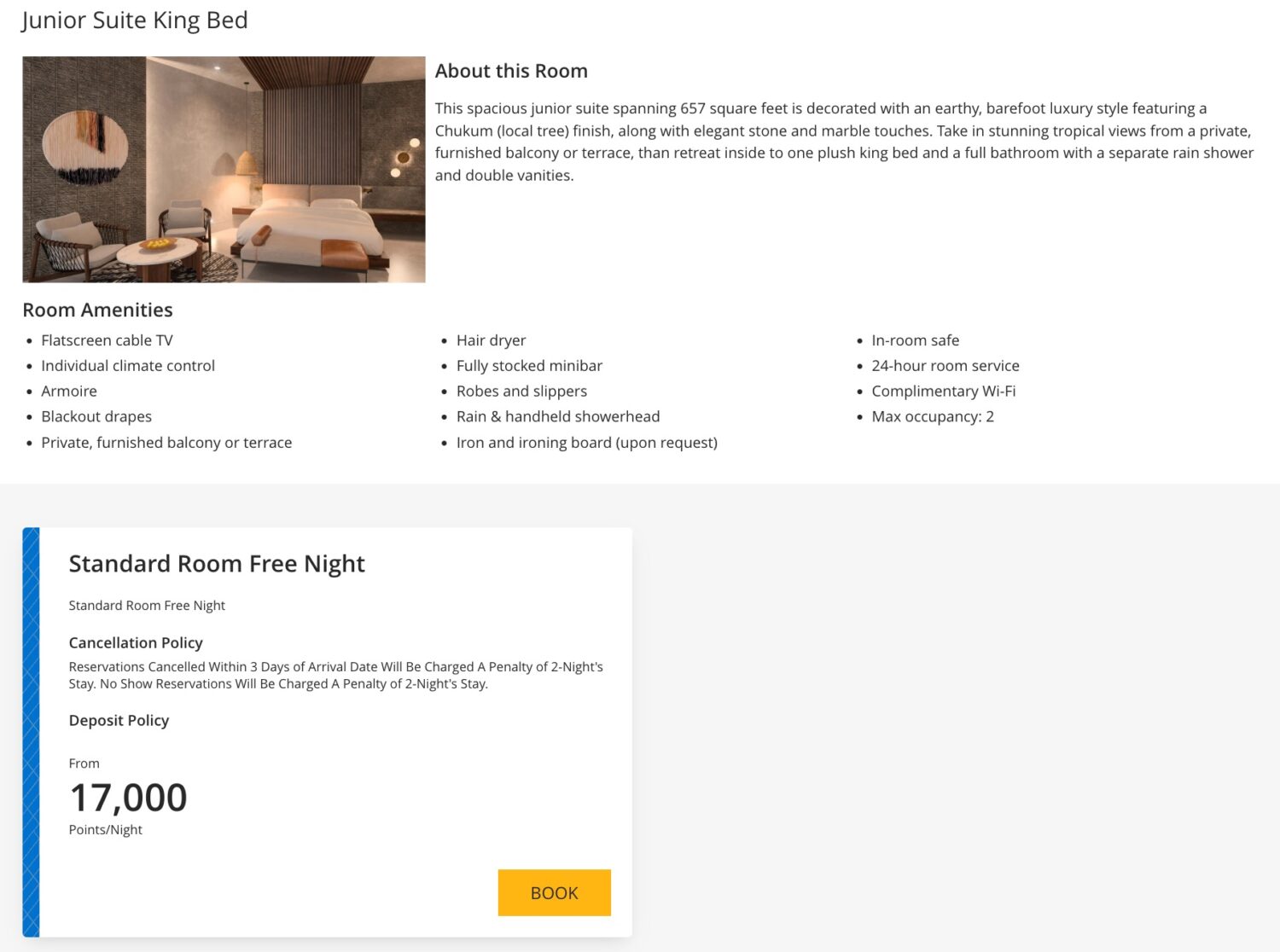
Task: Open the junior suite room photo
Action: click(224, 169)
